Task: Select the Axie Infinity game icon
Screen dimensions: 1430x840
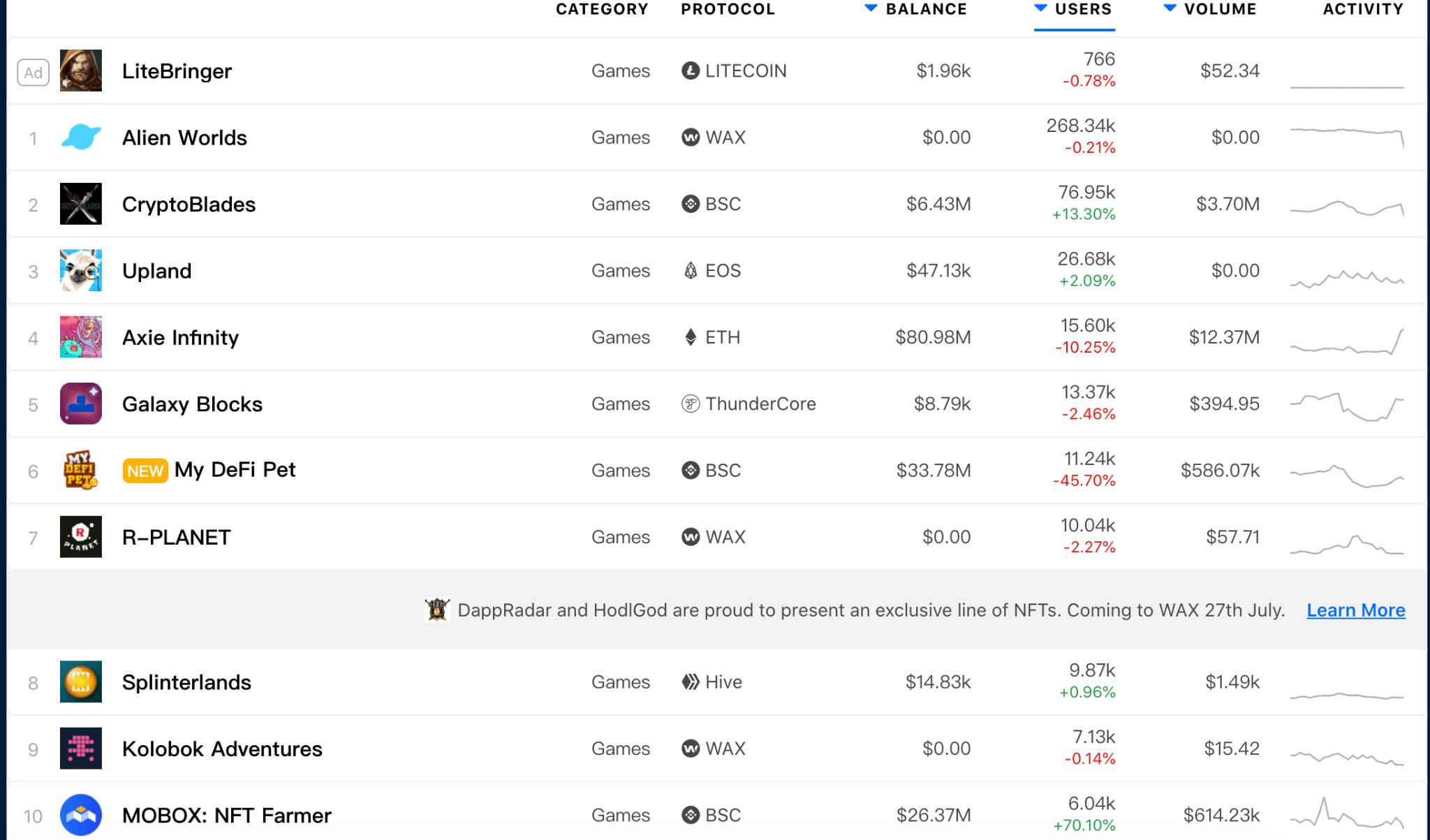Action: [81, 337]
